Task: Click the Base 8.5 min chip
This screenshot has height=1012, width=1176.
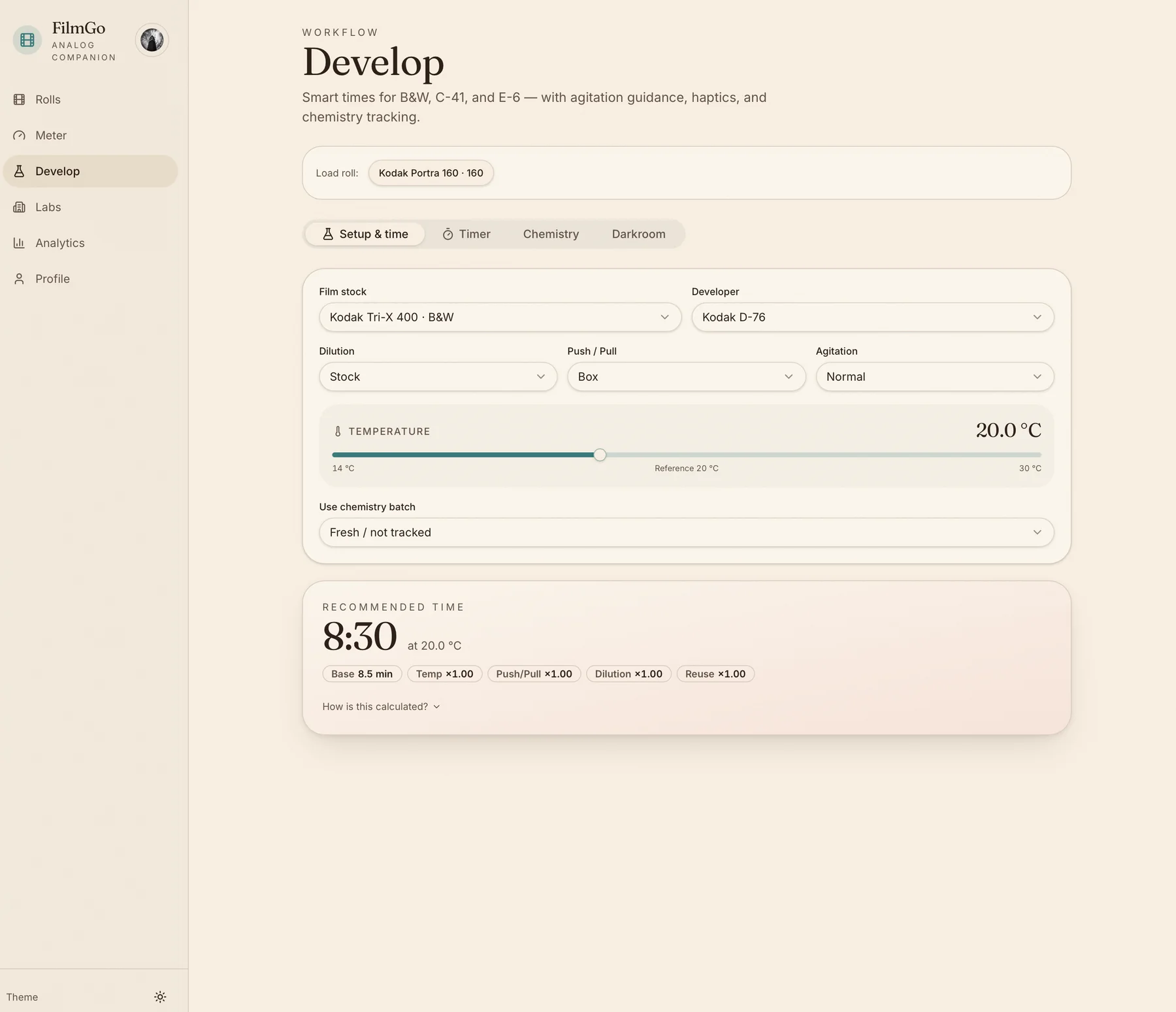Action: [362, 674]
